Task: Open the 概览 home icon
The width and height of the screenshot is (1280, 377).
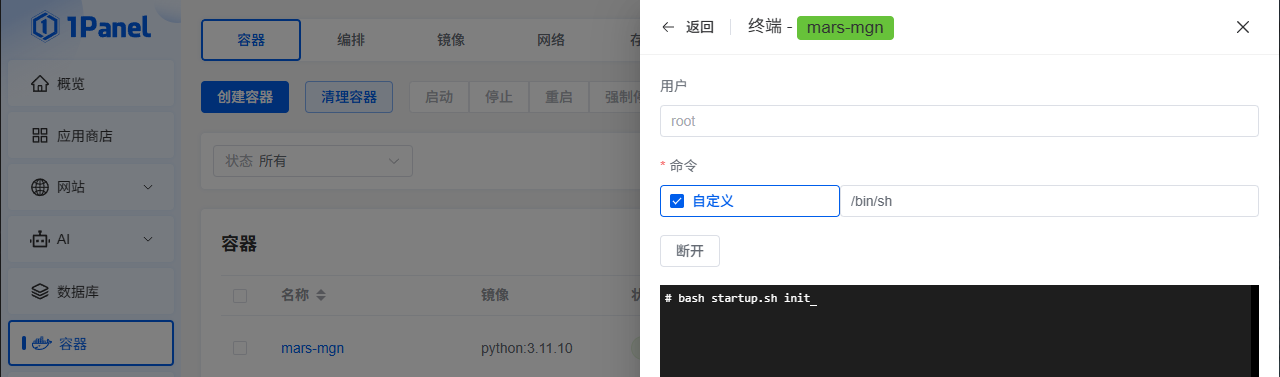Action: tap(40, 84)
